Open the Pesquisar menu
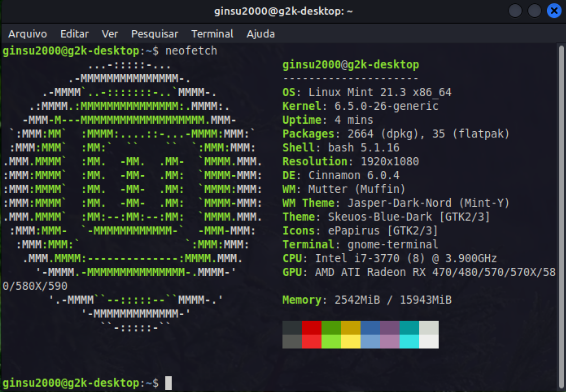567x392 pixels. (154, 34)
